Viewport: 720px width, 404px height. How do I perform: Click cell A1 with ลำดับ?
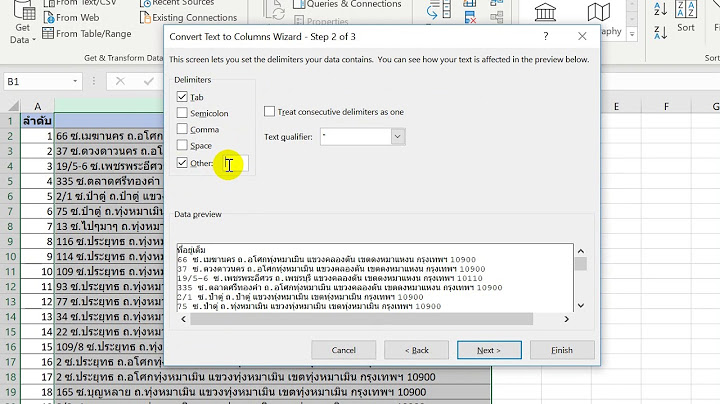tap(38, 121)
